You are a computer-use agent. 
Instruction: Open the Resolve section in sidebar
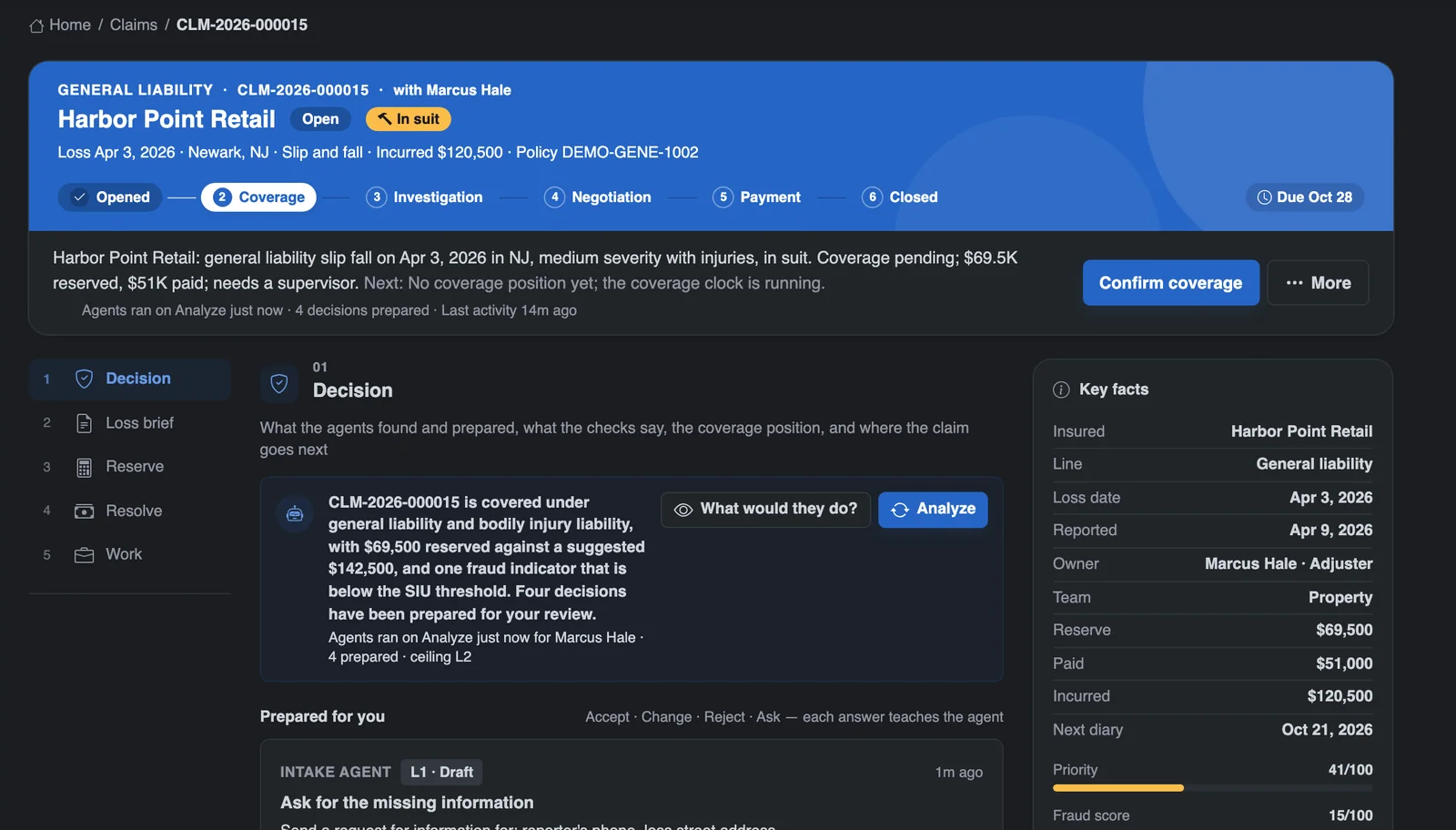click(x=129, y=511)
